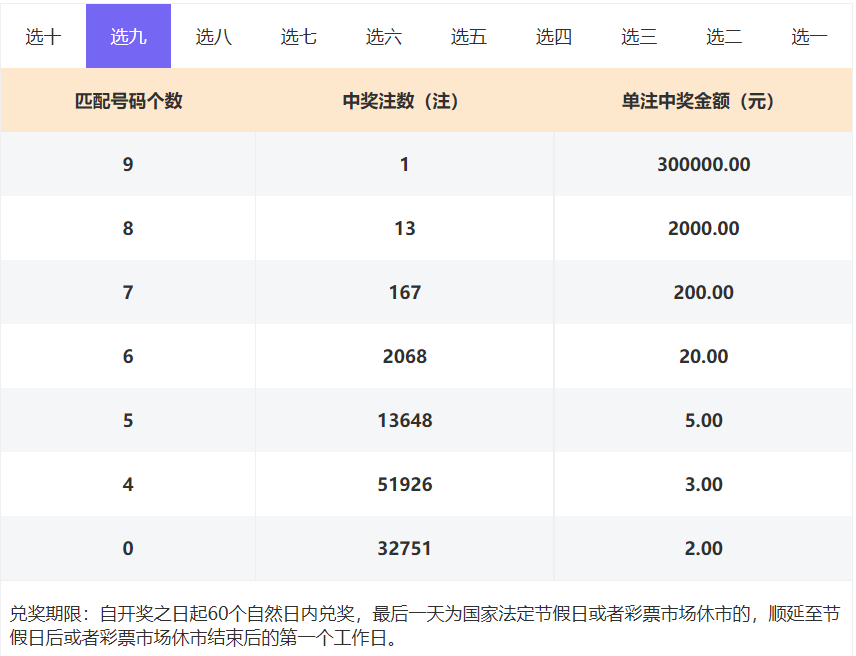Click the 51926 winning count cell
Image resolution: width=856 pixels, height=656 pixels.
click(404, 485)
